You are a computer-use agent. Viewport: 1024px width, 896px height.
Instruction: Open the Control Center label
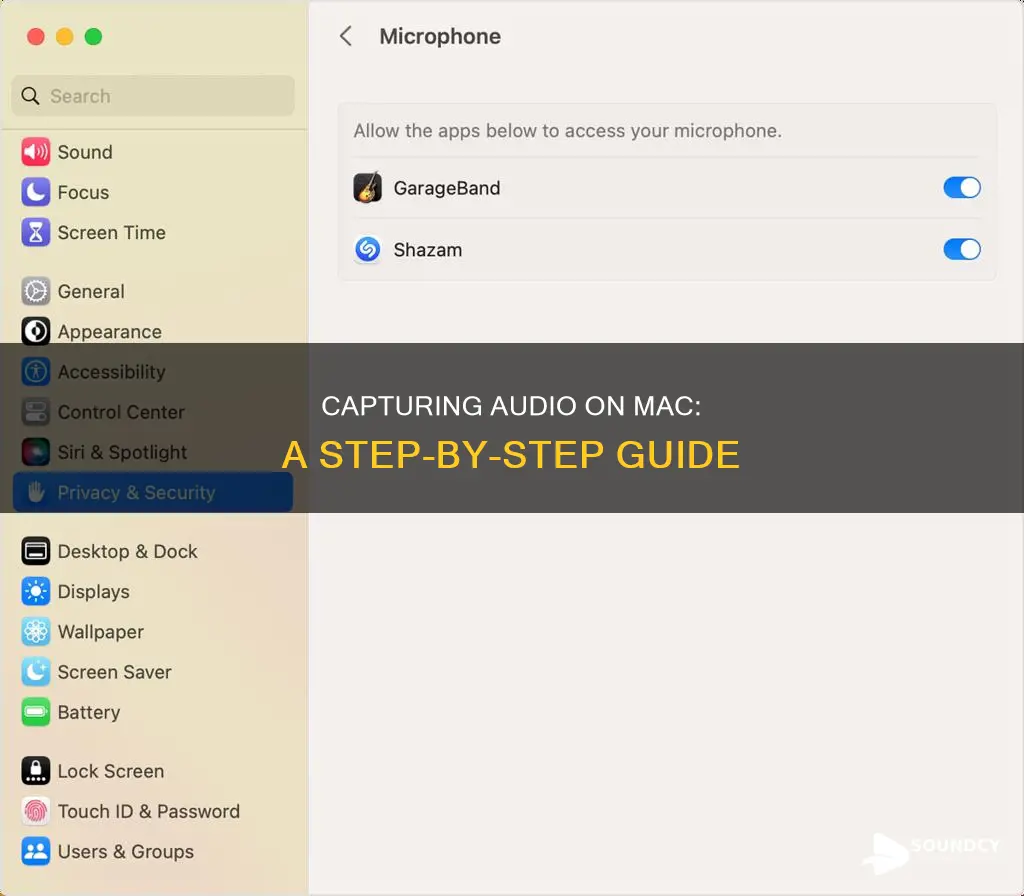pos(121,412)
